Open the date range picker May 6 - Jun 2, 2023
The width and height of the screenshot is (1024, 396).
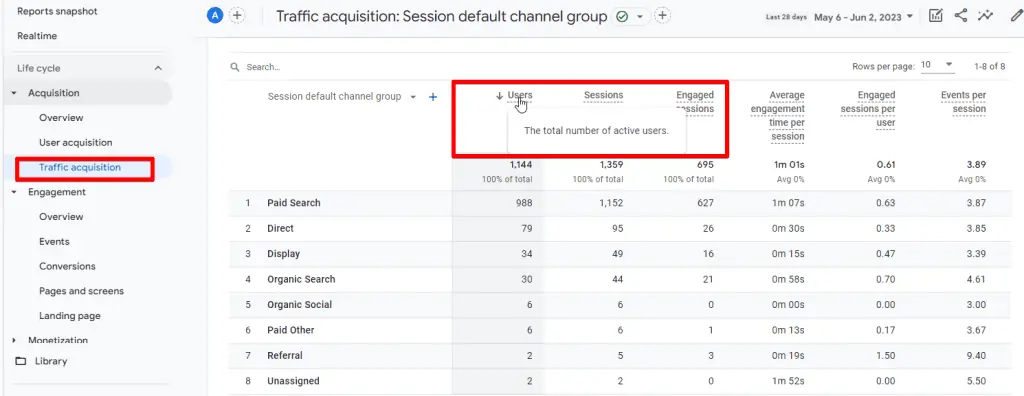pyautogui.click(x=863, y=17)
